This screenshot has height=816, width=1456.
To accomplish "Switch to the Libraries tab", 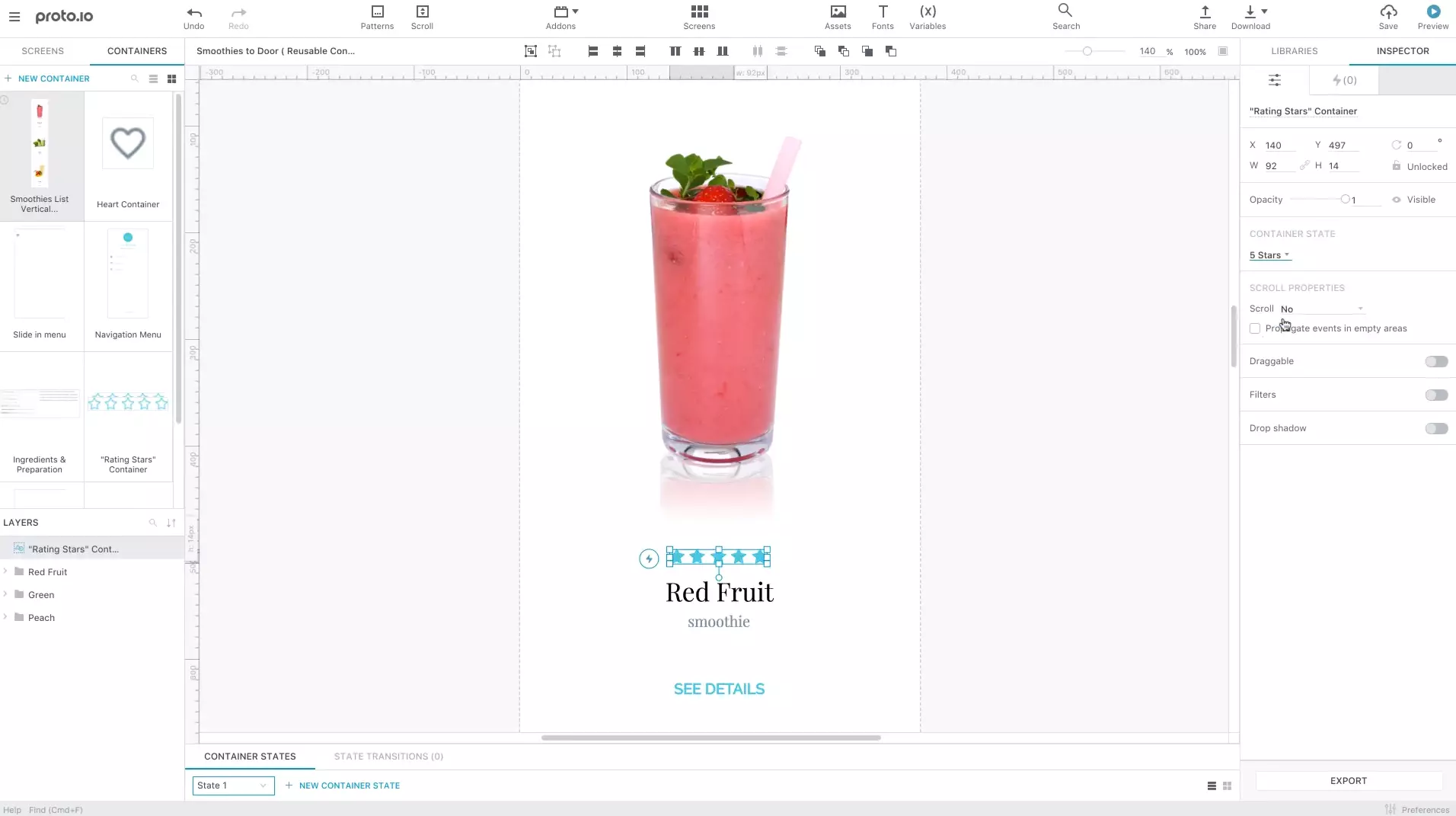I will pos(1295,51).
